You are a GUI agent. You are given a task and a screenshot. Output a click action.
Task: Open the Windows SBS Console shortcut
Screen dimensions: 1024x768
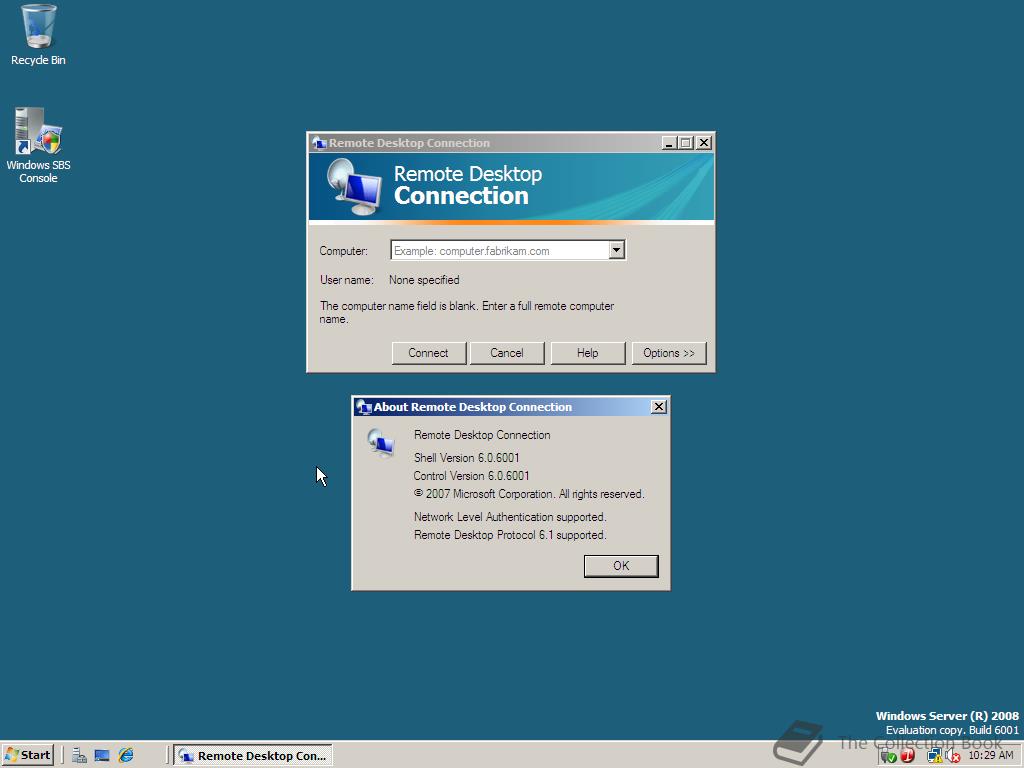click(38, 145)
